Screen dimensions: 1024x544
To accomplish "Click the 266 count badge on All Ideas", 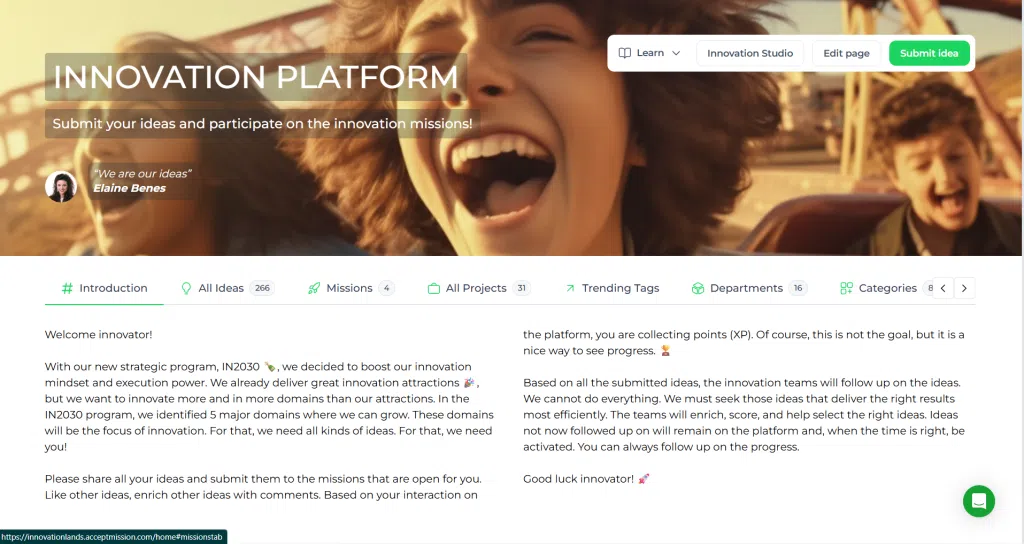I will 263,288.
